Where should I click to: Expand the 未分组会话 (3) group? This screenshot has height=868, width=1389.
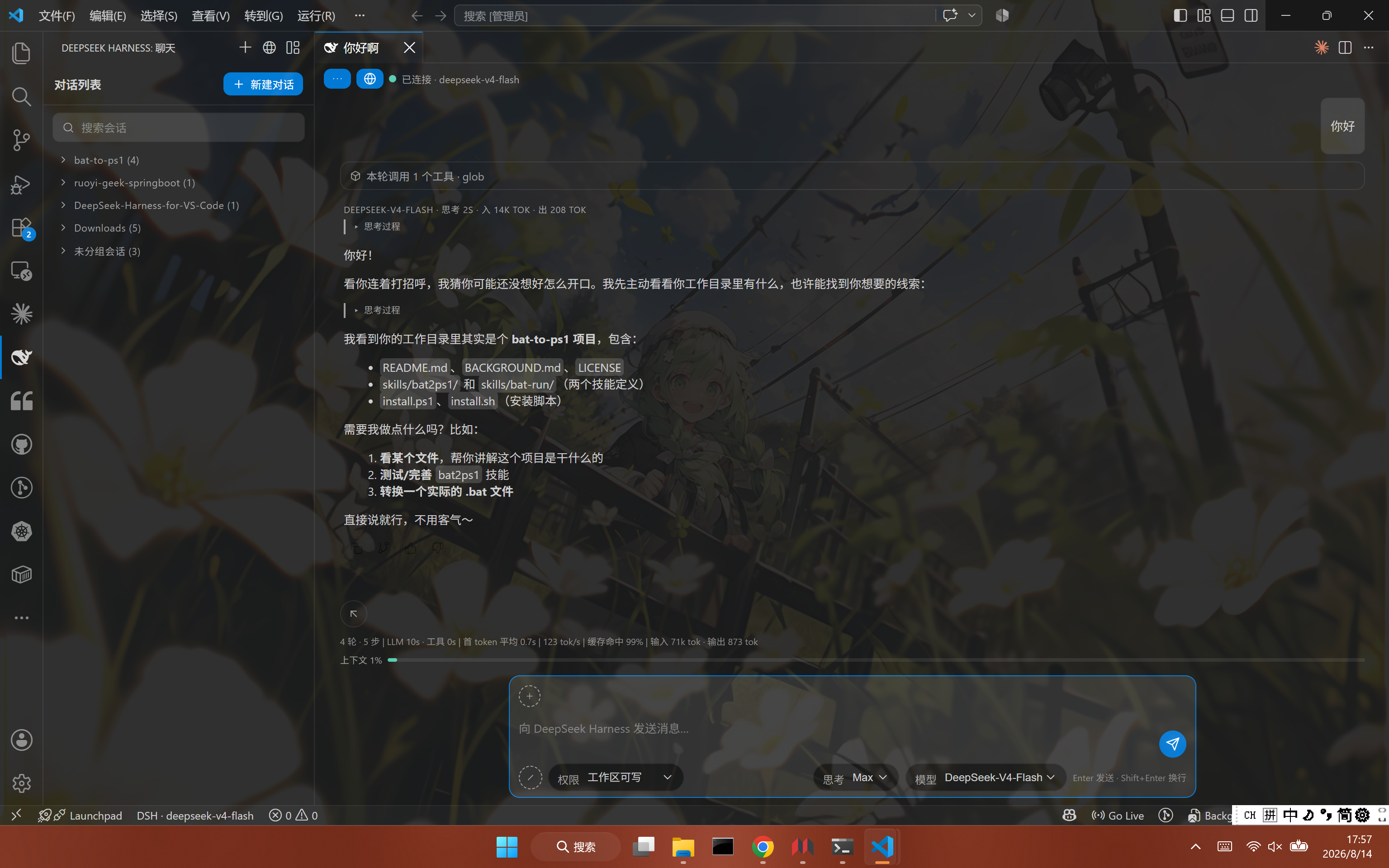[178, 251]
